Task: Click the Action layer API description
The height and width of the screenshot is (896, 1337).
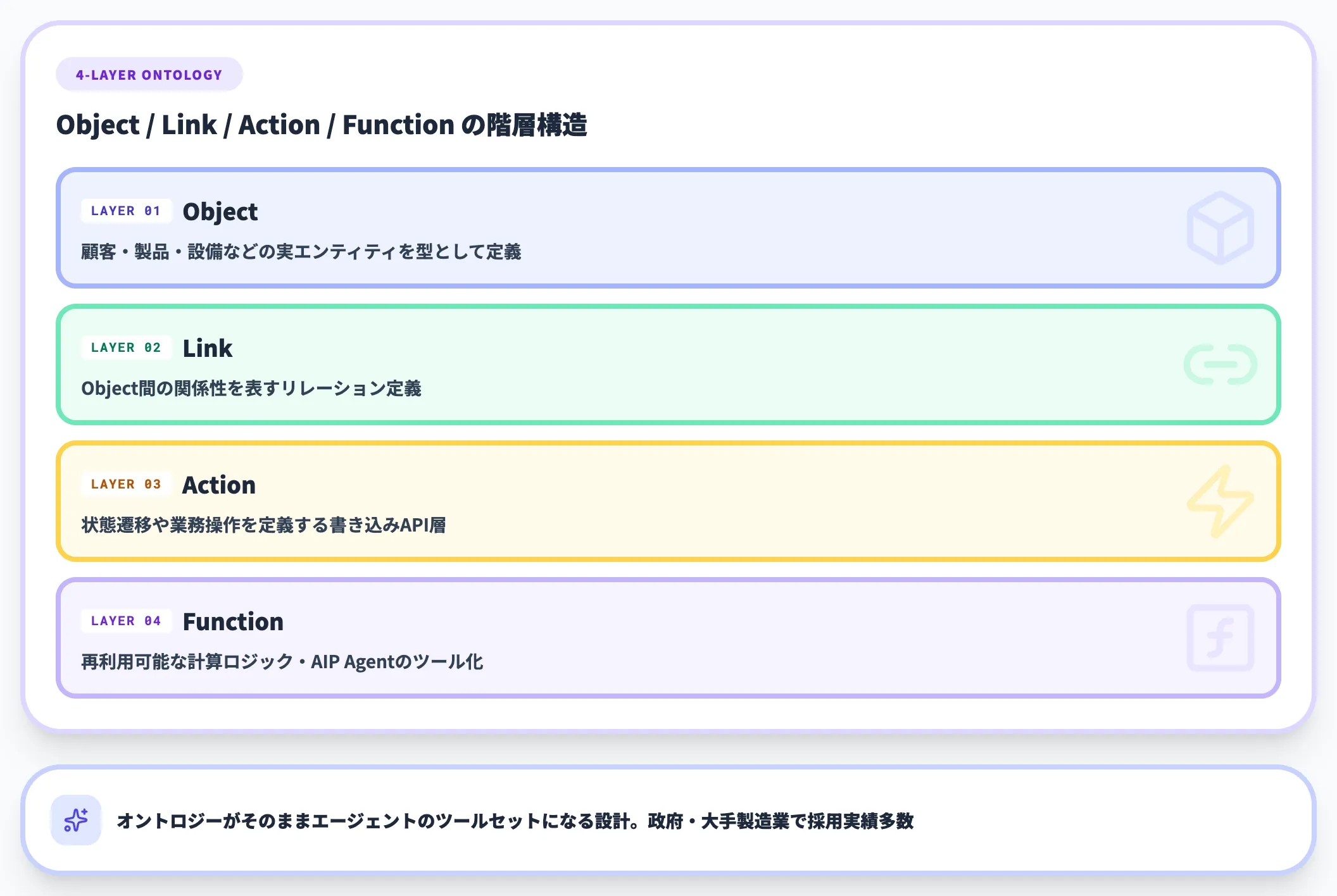Action: [x=263, y=525]
